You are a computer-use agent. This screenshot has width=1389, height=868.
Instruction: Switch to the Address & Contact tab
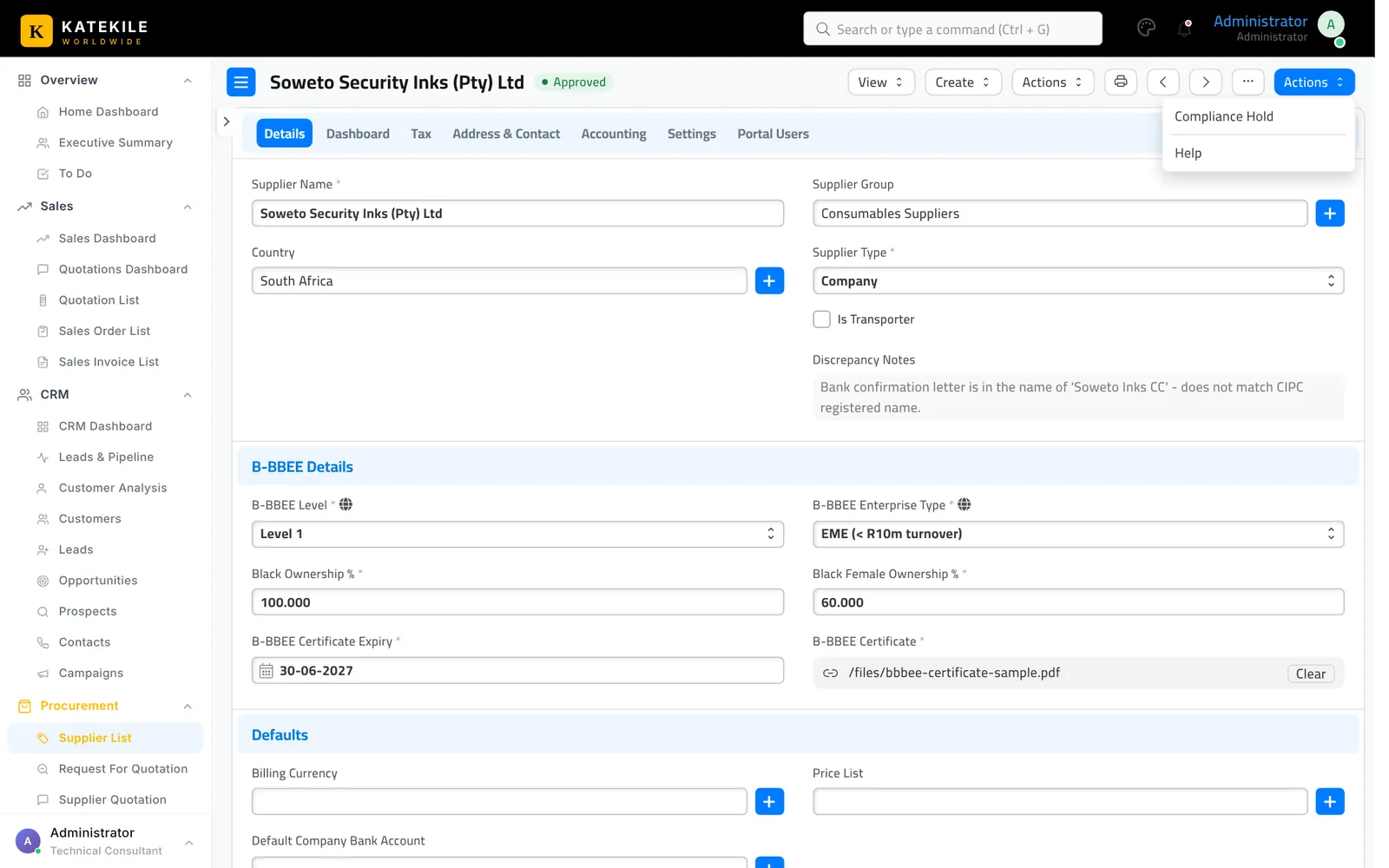click(x=506, y=134)
